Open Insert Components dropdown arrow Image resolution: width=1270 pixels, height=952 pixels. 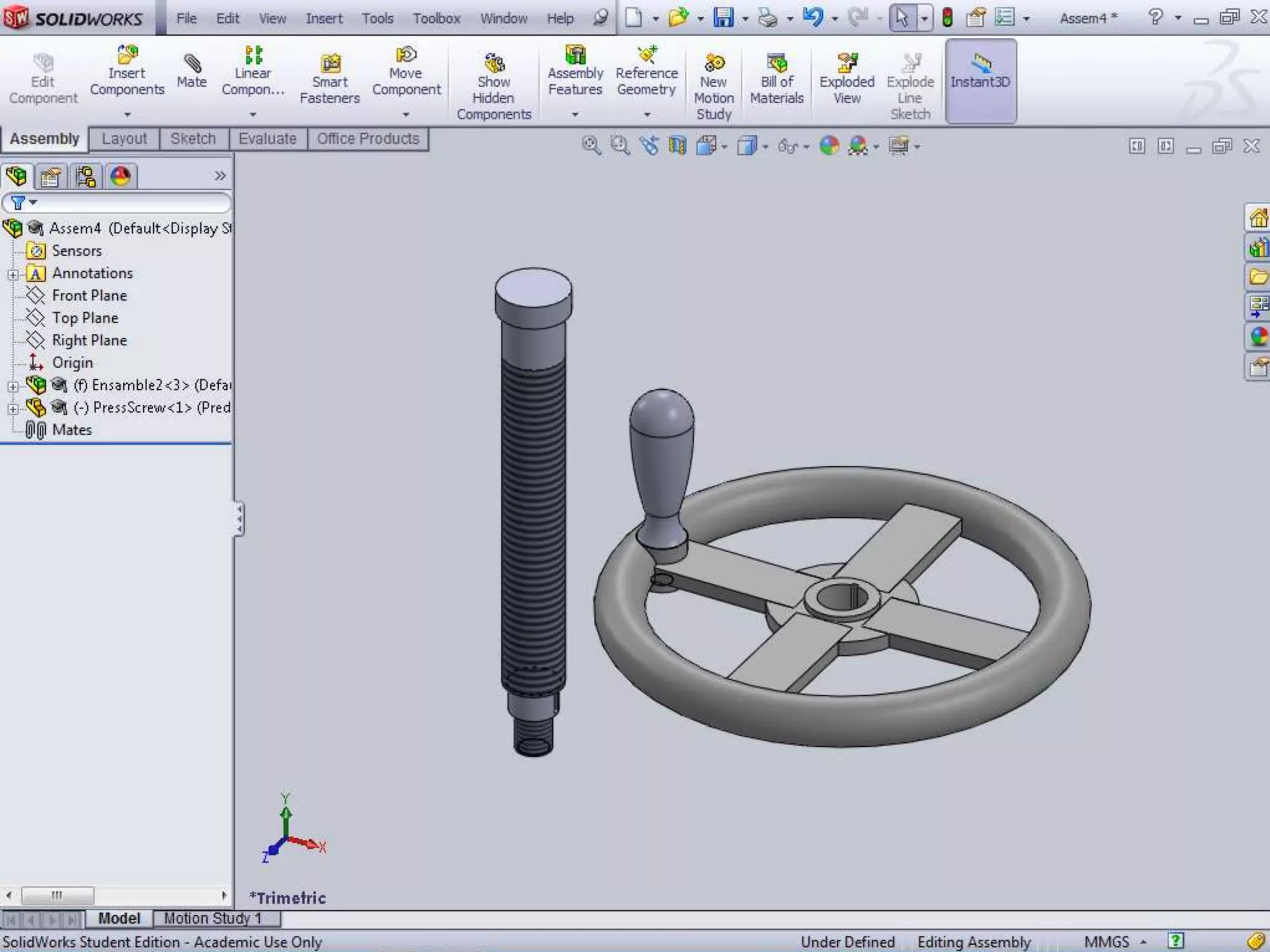point(127,115)
